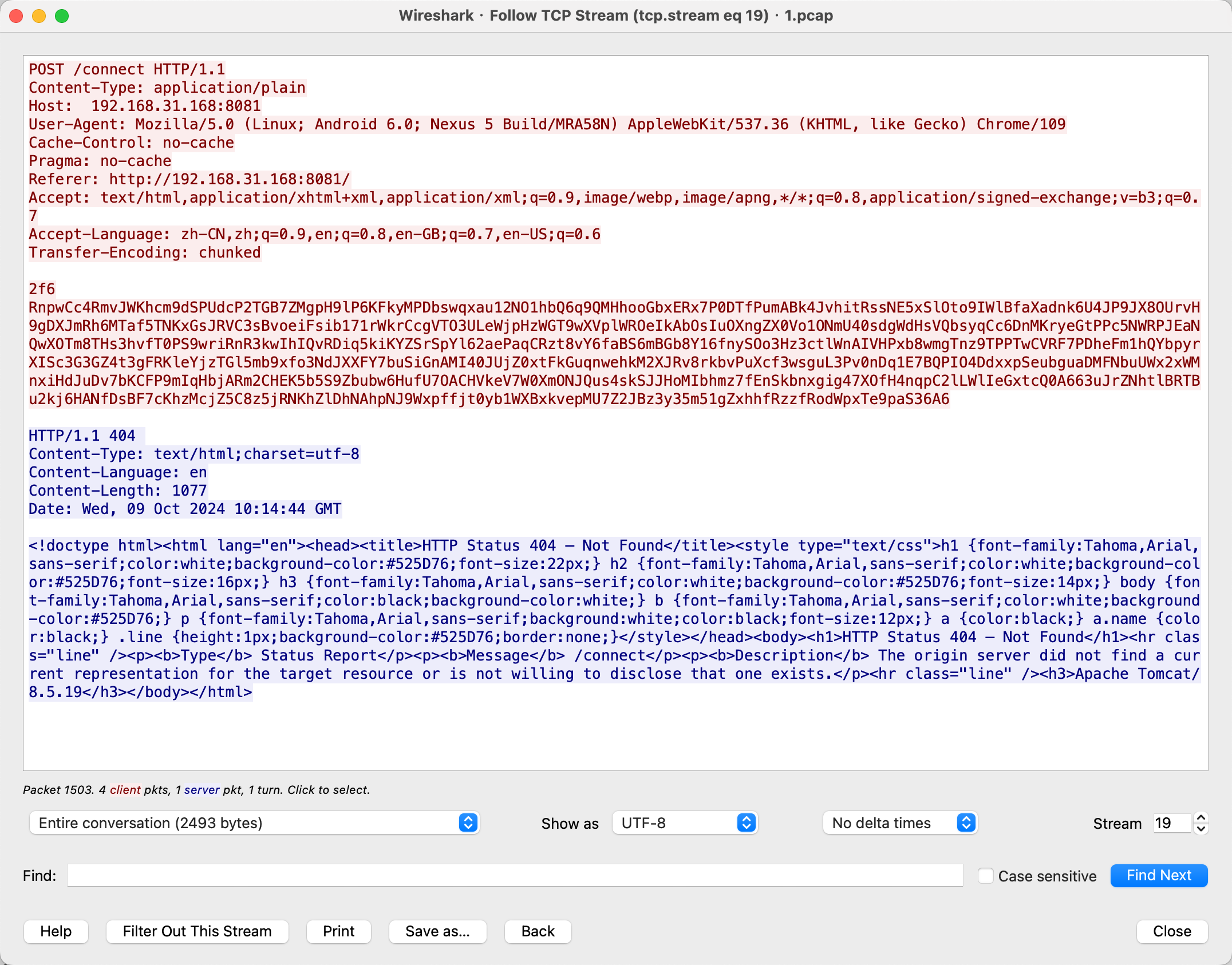
Task: Increment the Stream number with up arrow
Action: tap(1201, 817)
